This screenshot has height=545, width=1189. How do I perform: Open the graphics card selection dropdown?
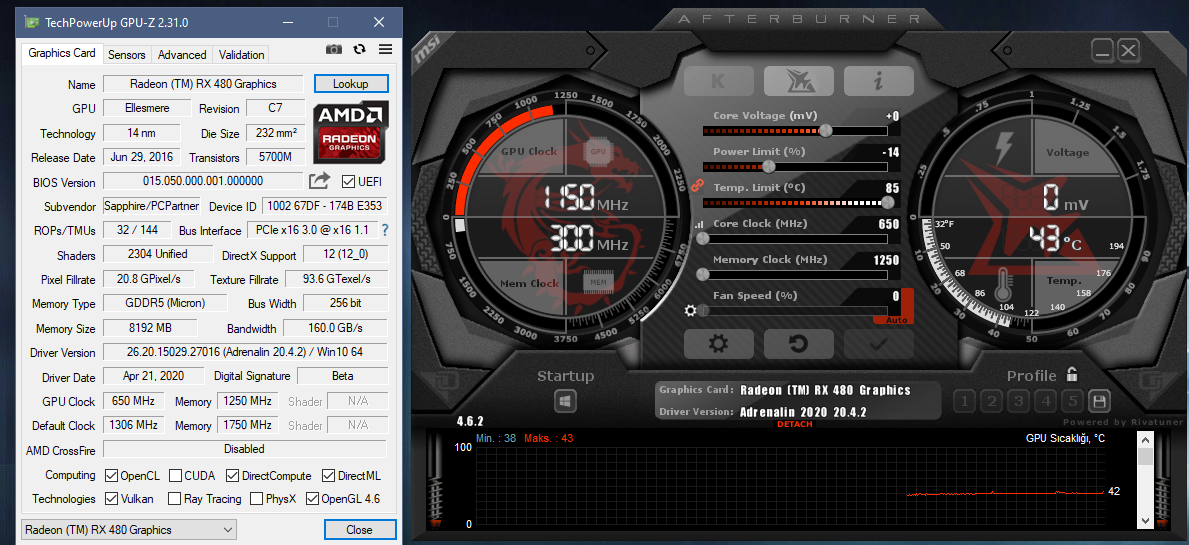(x=129, y=530)
